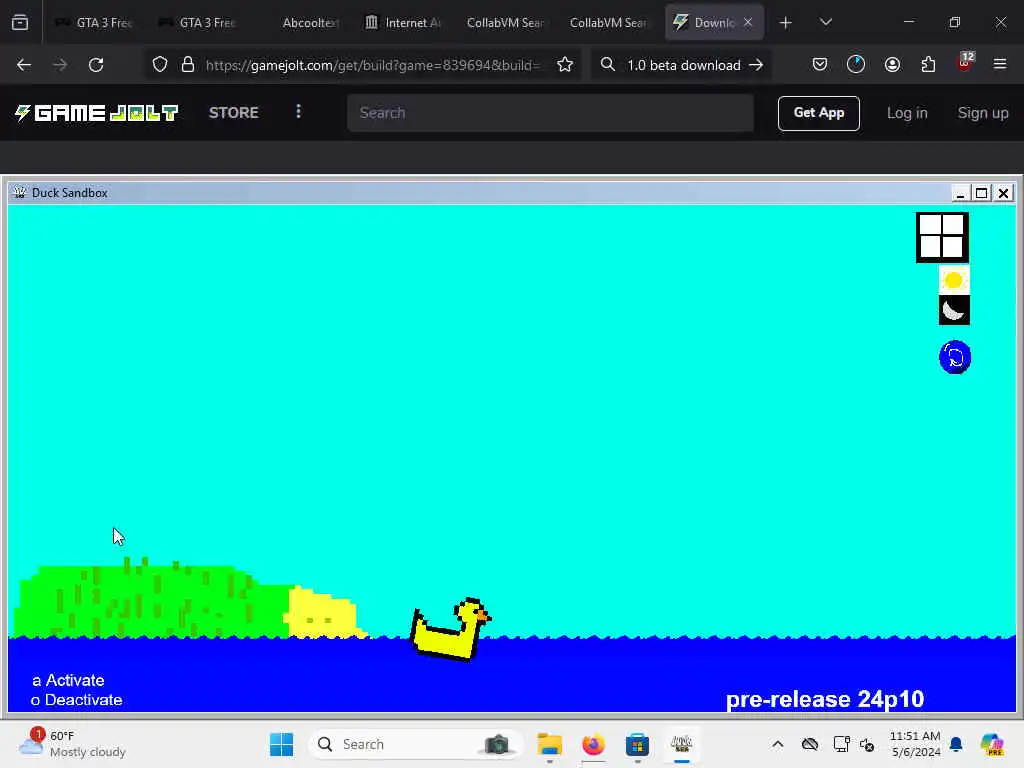Reload the current page
1024x768 pixels.
pyautogui.click(x=96, y=65)
